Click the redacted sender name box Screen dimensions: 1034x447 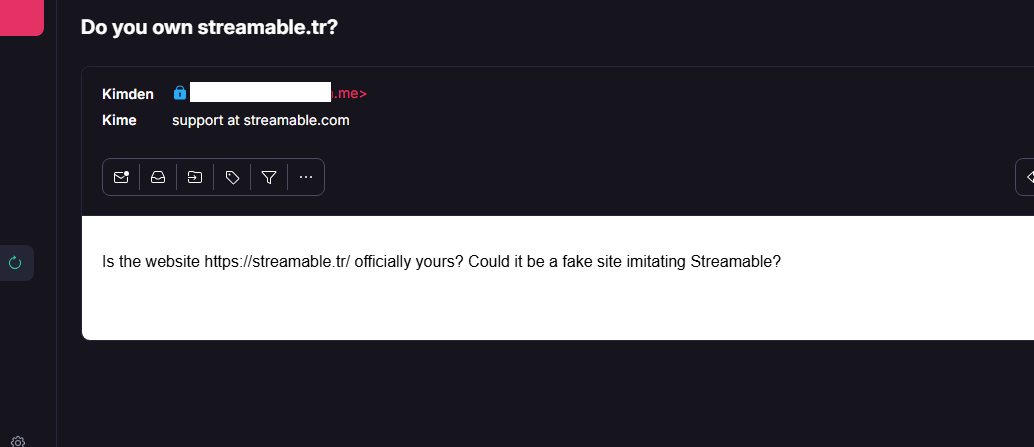point(260,93)
